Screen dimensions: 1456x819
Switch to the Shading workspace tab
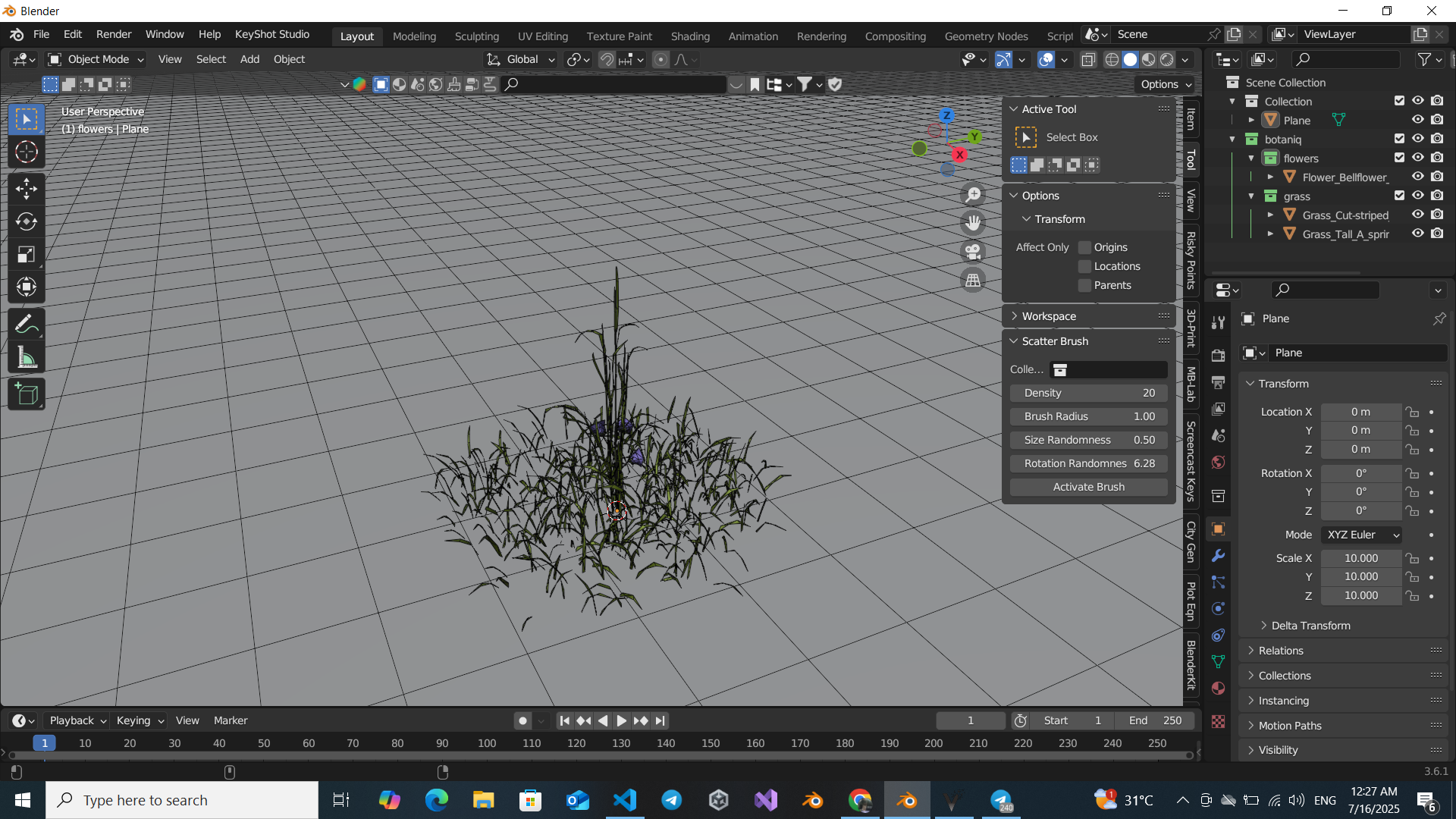pos(690,36)
